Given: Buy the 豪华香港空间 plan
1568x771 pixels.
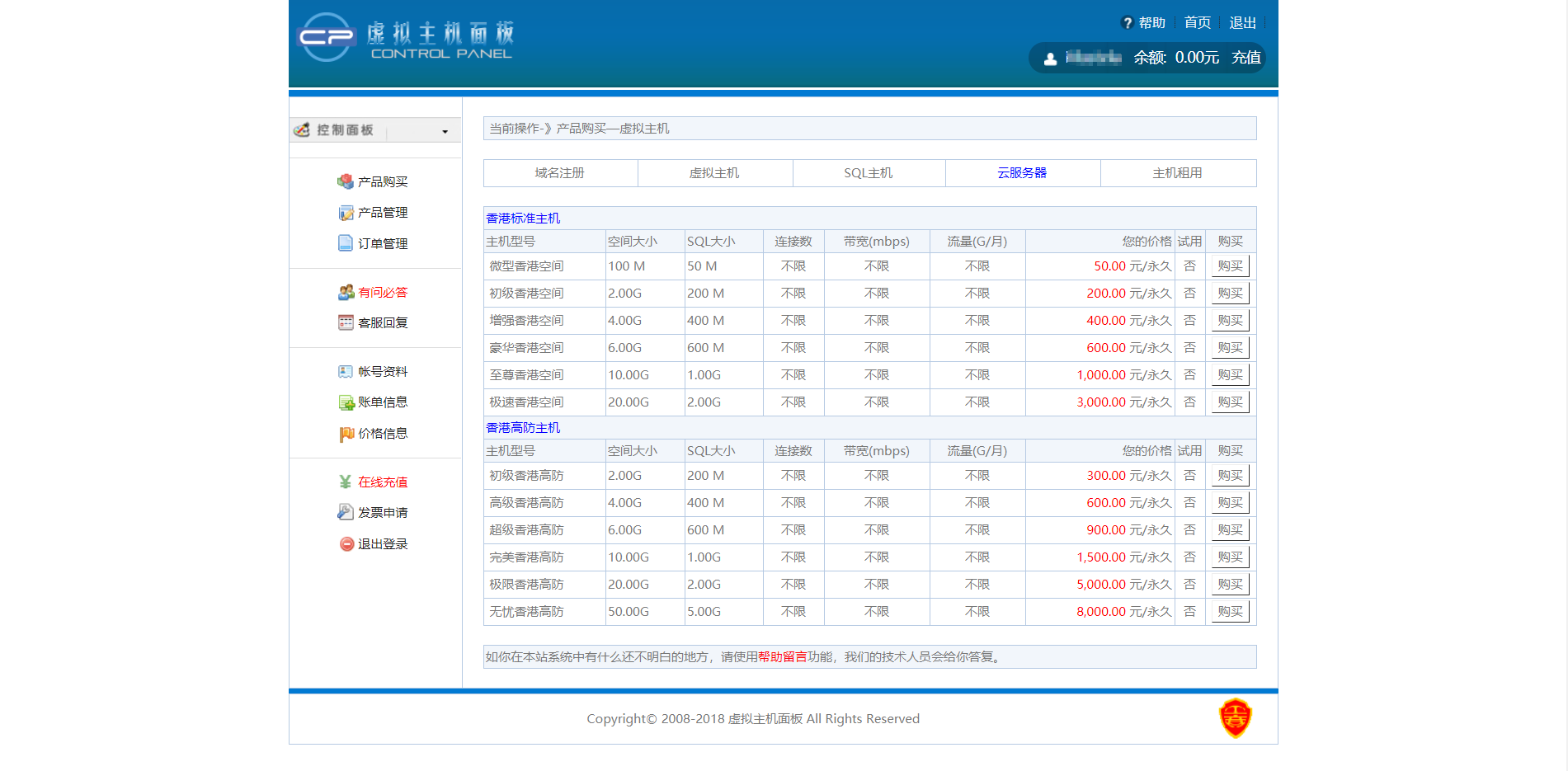Looking at the screenshot, I should point(1230,348).
